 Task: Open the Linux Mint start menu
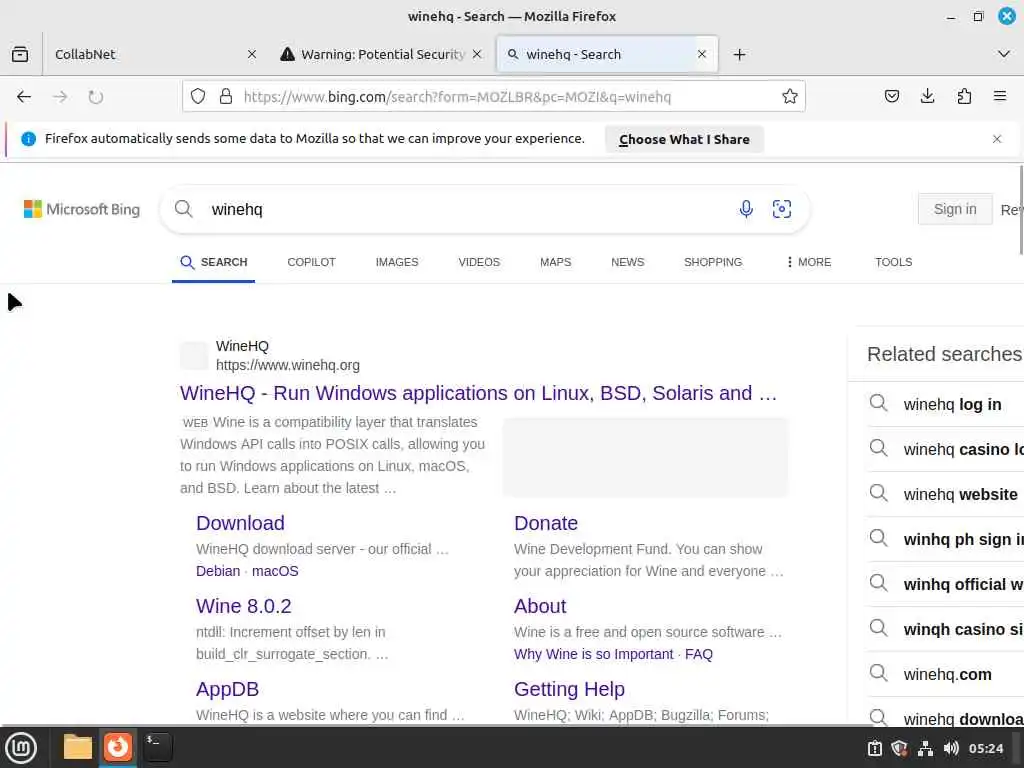pyautogui.click(x=21, y=747)
